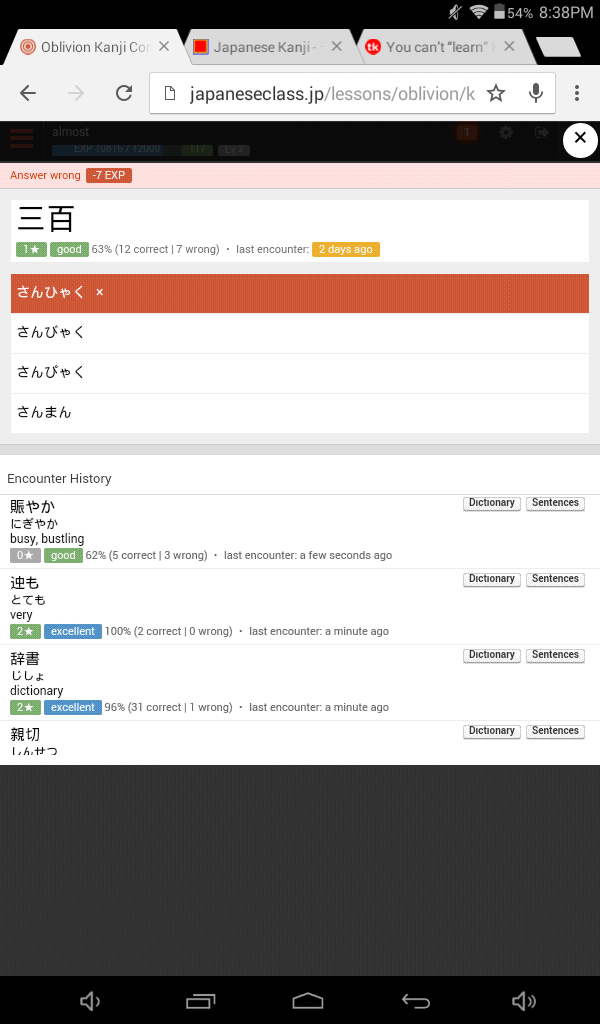The width and height of the screenshot is (600, 1024).
Task: Close the Oblivion Kanji tab
Action: [164, 47]
